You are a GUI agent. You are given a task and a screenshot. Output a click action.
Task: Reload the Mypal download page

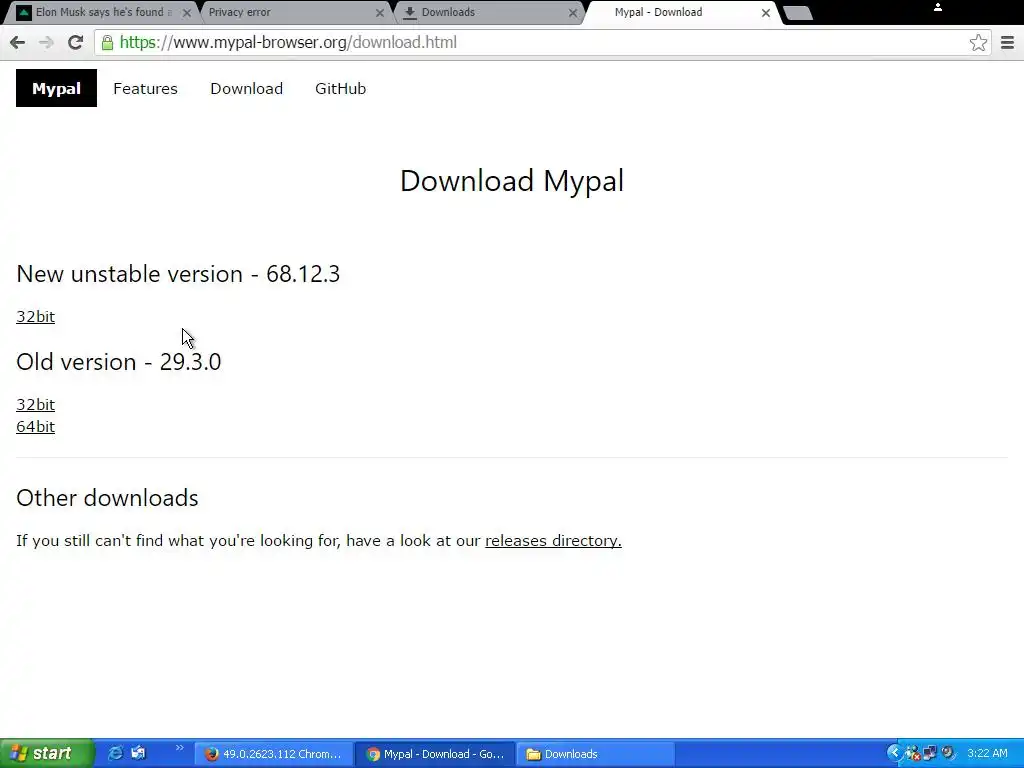(76, 42)
